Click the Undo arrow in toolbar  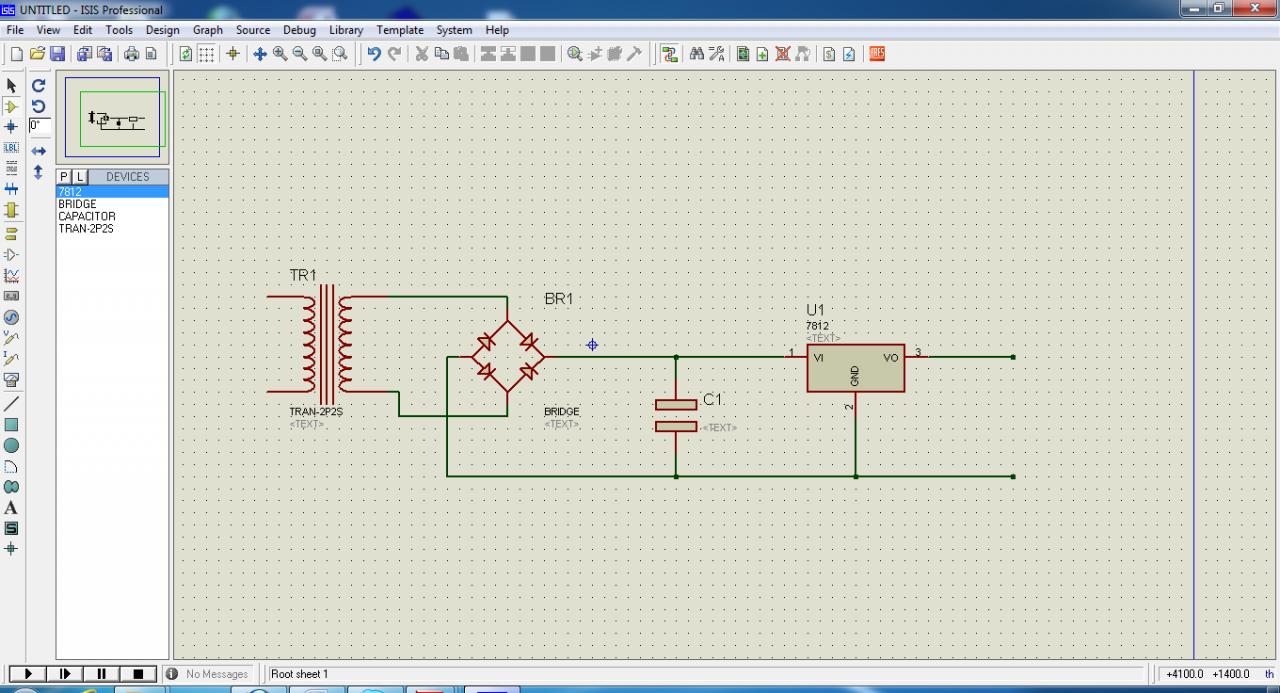pyautogui.click(x=374, y=54)
